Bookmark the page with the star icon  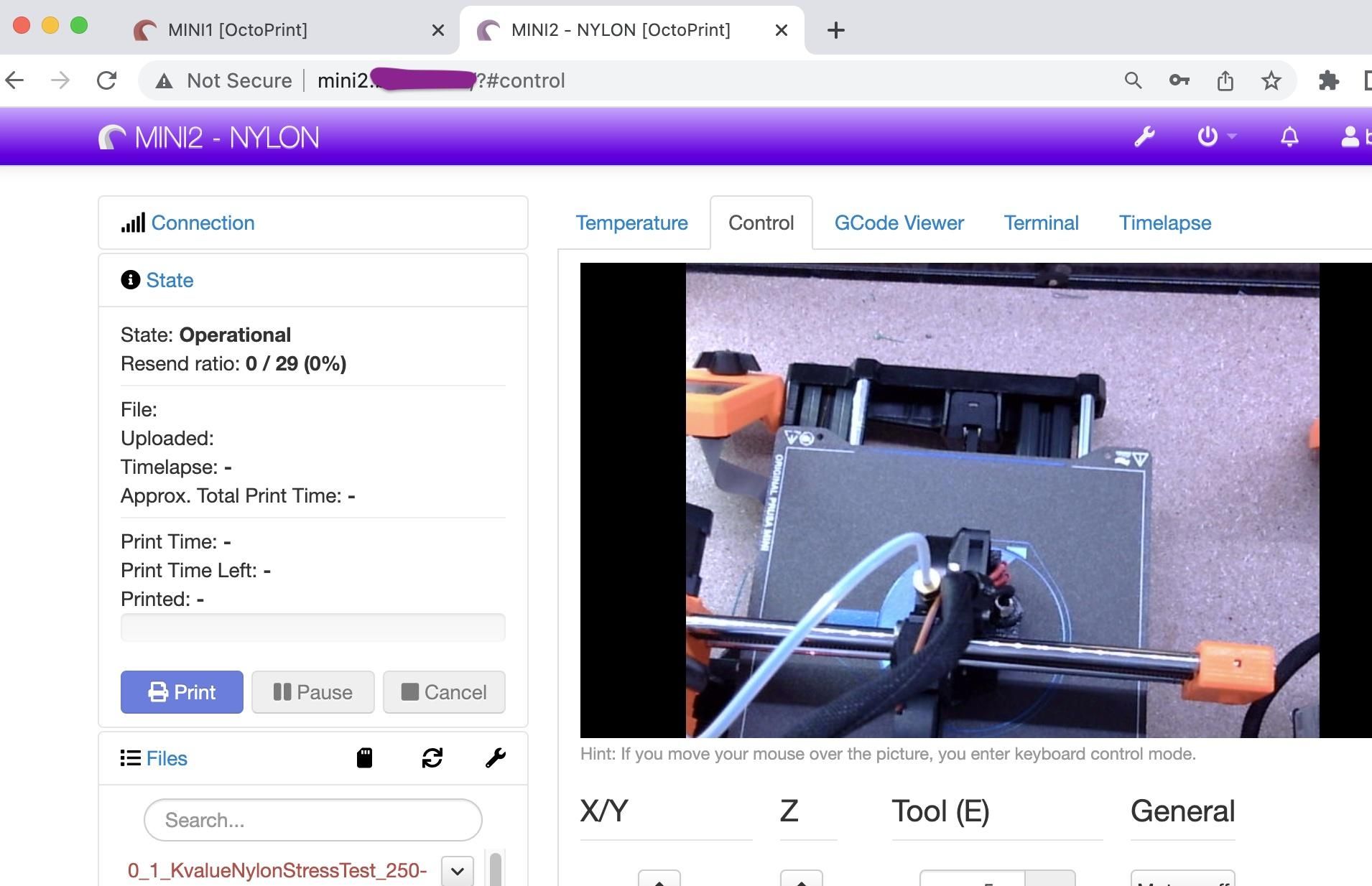1272,80
